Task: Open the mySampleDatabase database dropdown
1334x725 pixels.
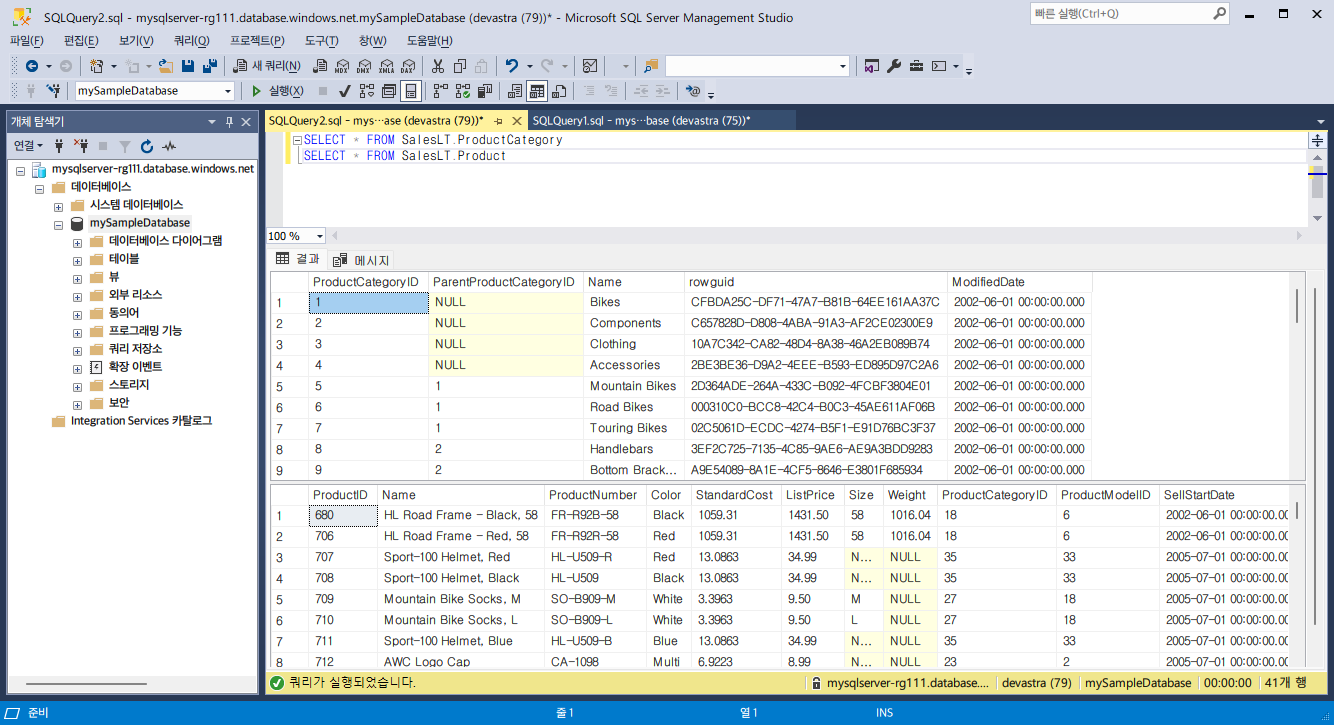Action: [x=228, y=91]
